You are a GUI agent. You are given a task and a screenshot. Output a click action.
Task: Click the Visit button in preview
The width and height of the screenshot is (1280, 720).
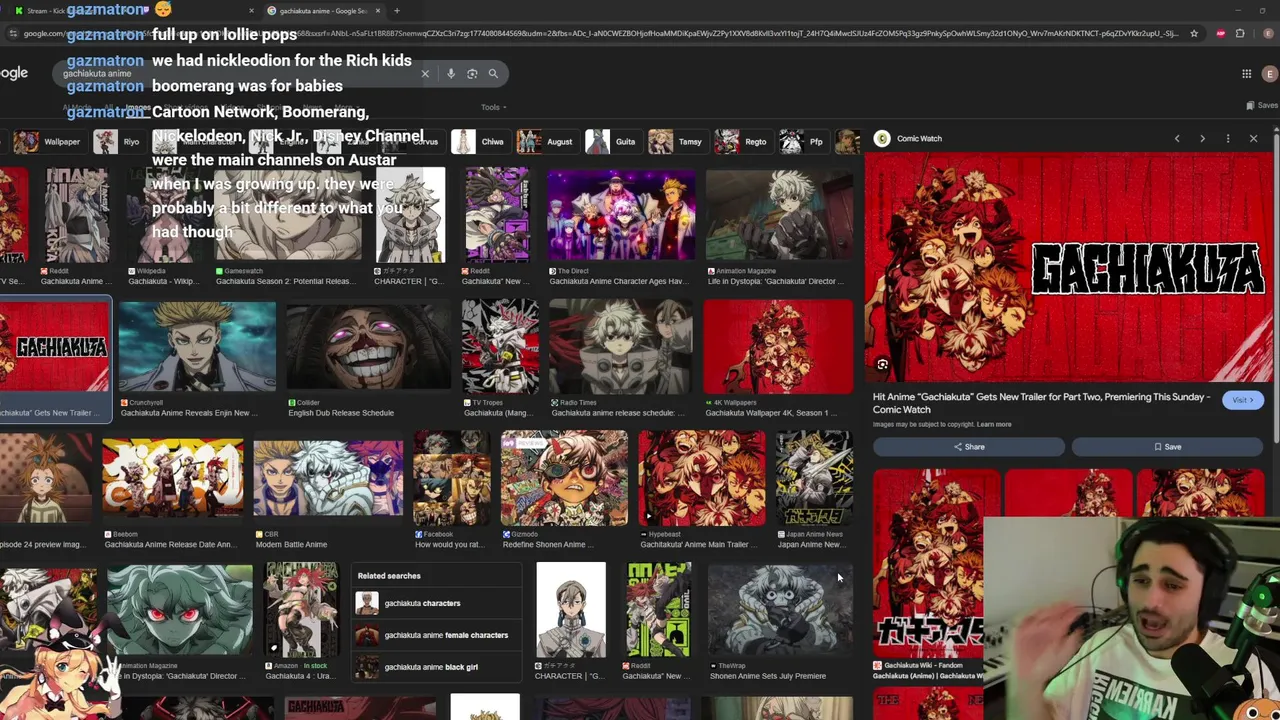pyautogui.click(x=1243, y=400)
